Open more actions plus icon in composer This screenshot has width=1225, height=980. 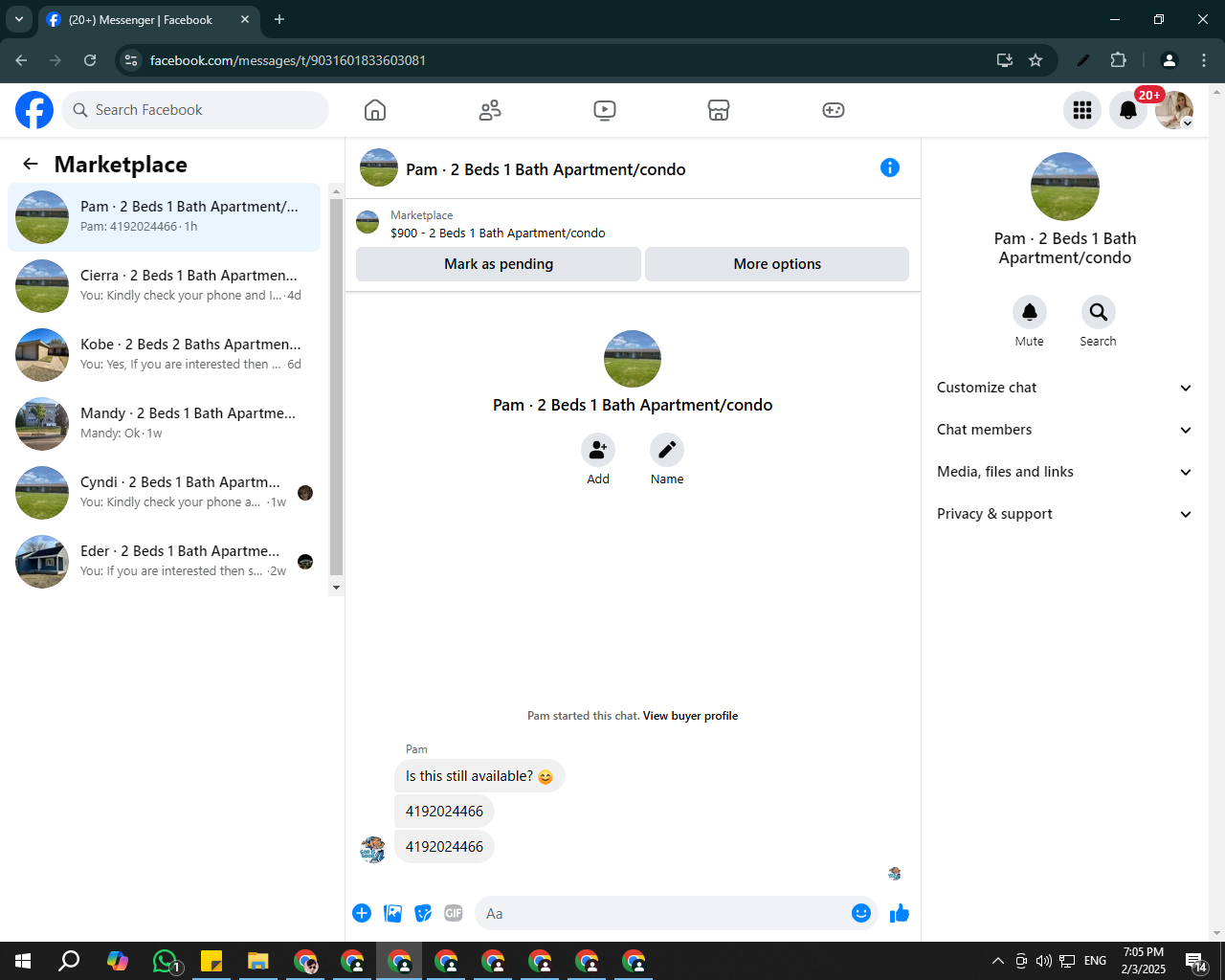[x=362, y=913]
